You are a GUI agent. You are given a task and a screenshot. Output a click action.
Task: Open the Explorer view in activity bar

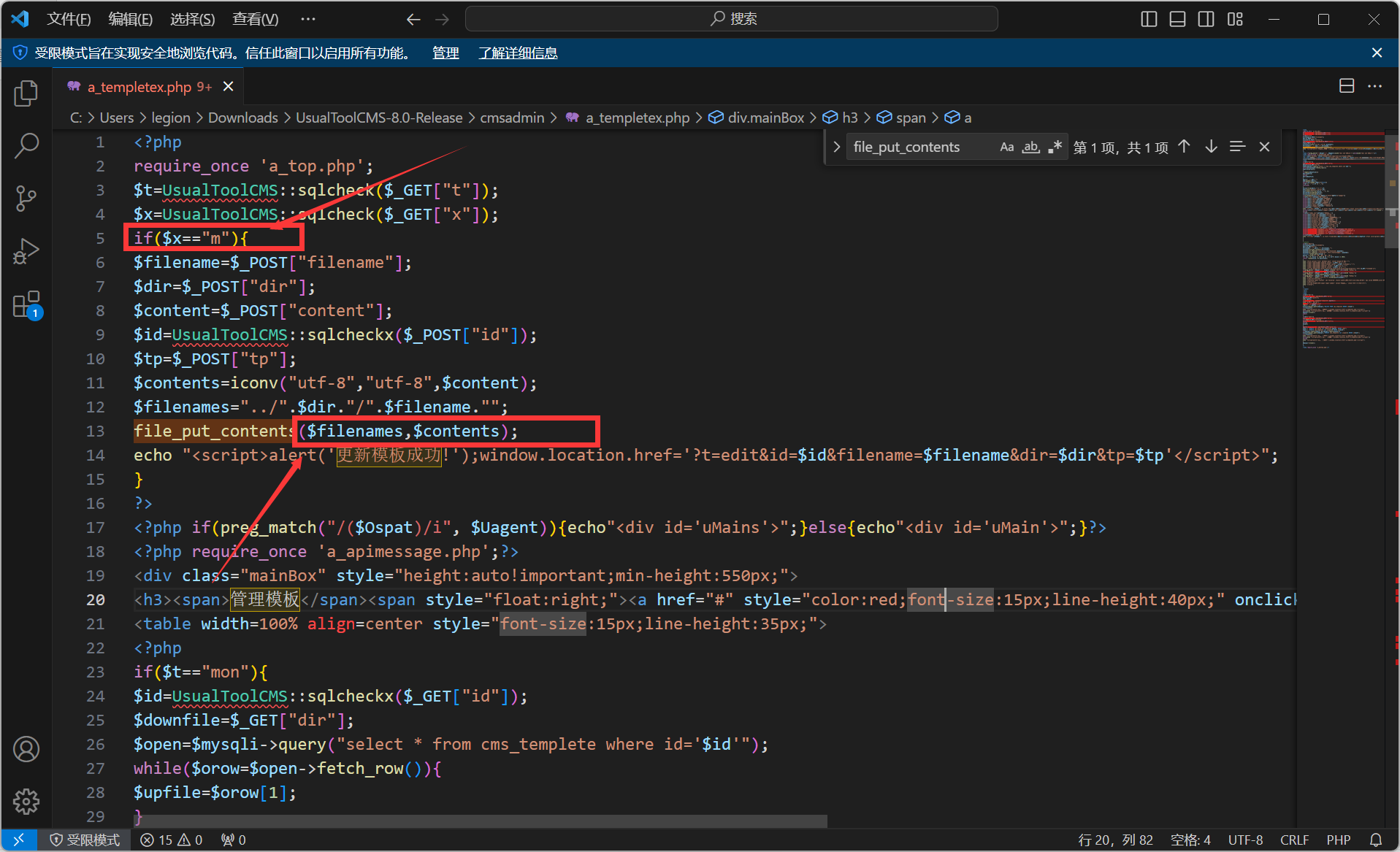(26, 93)
